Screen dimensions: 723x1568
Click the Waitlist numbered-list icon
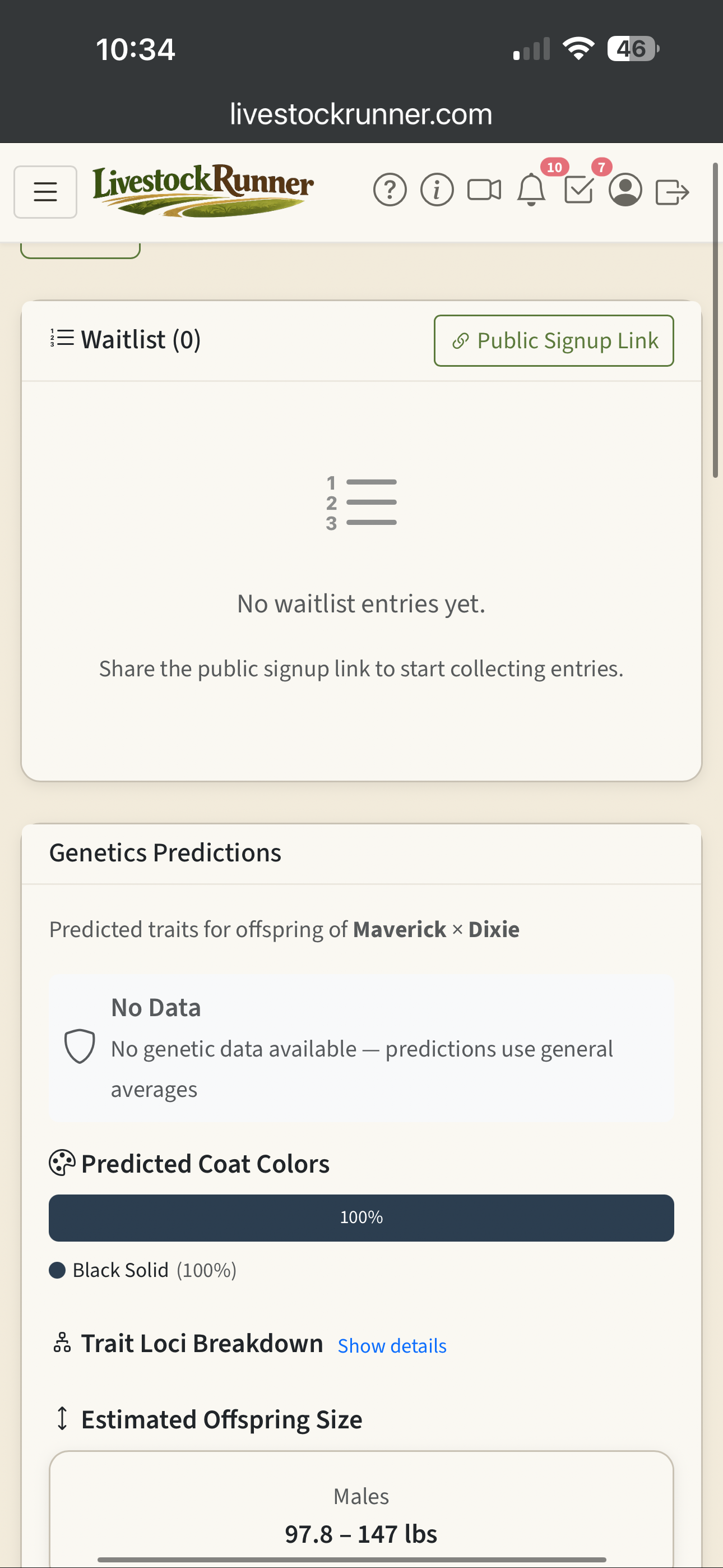tap(62, 339)
